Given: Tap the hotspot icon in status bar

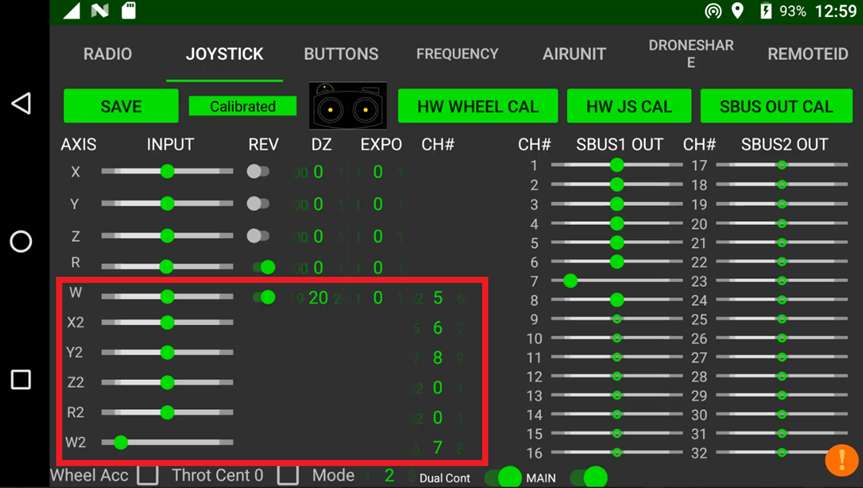Looking at the screenshot, I should click(713, 12).
